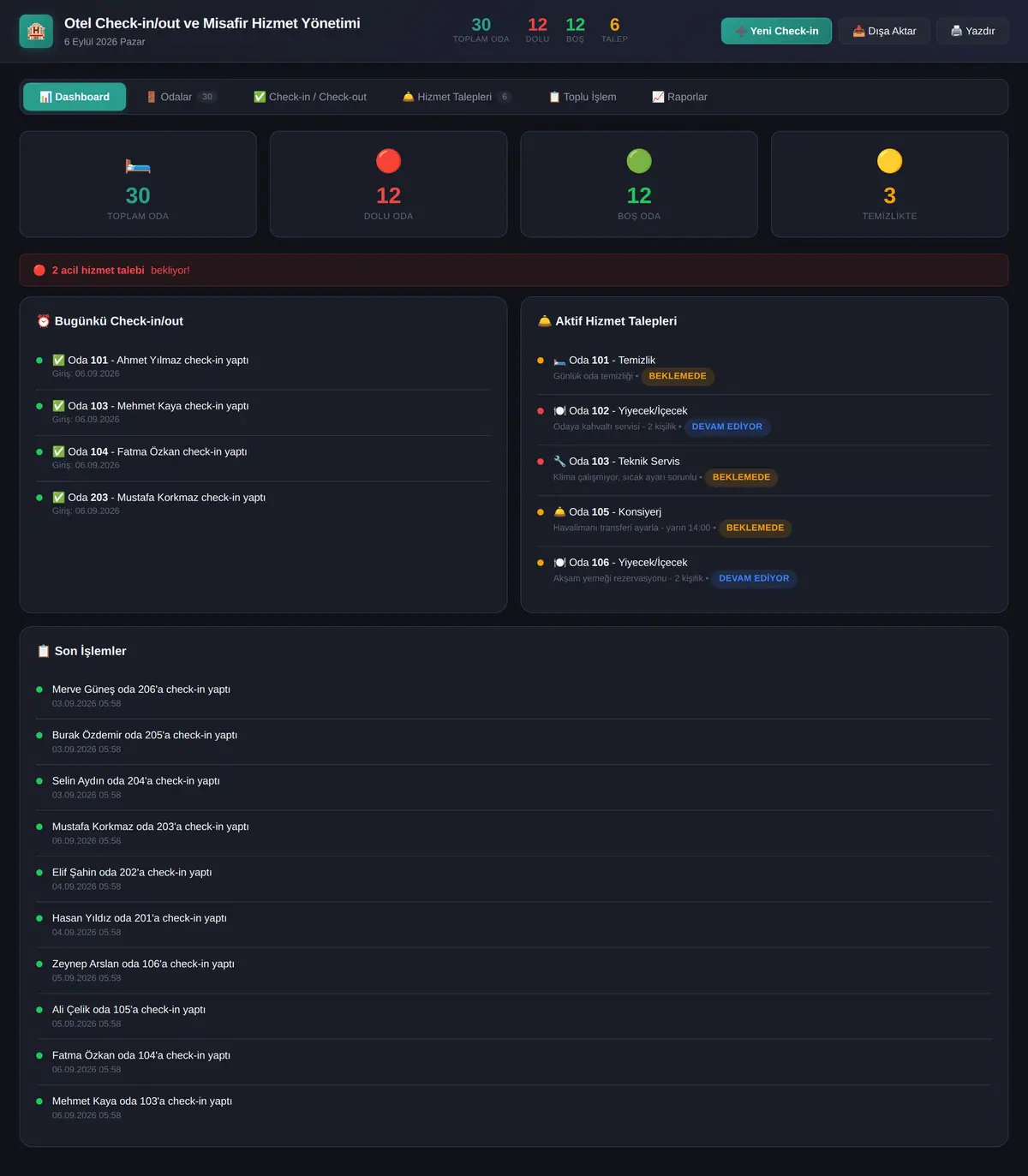Click 'Merve Güneş oda 206'a check-in yaptı' row
The height and width of the screenshot is (1176, 1028).
(x=514, y=695)
